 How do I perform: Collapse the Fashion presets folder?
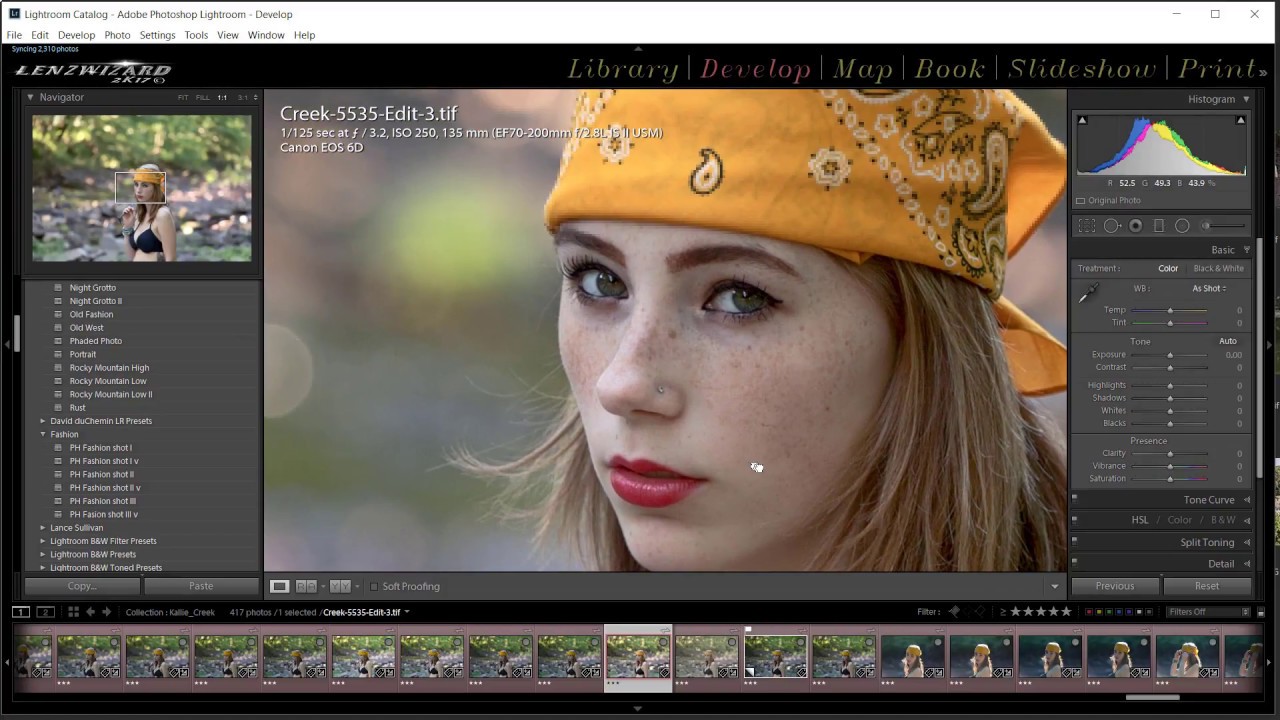click(x=43, y=435)
